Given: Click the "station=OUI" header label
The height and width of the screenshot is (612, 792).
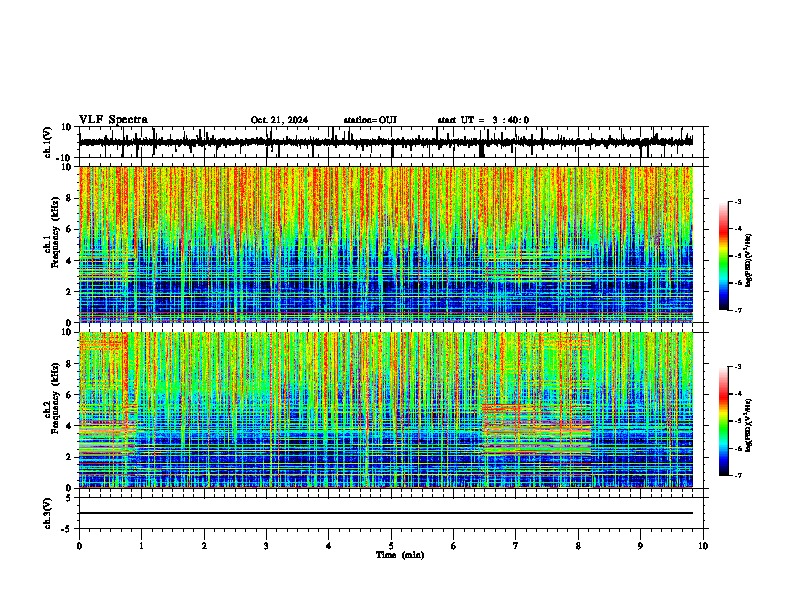Looking at the screenshot, I should coord(370,120).
